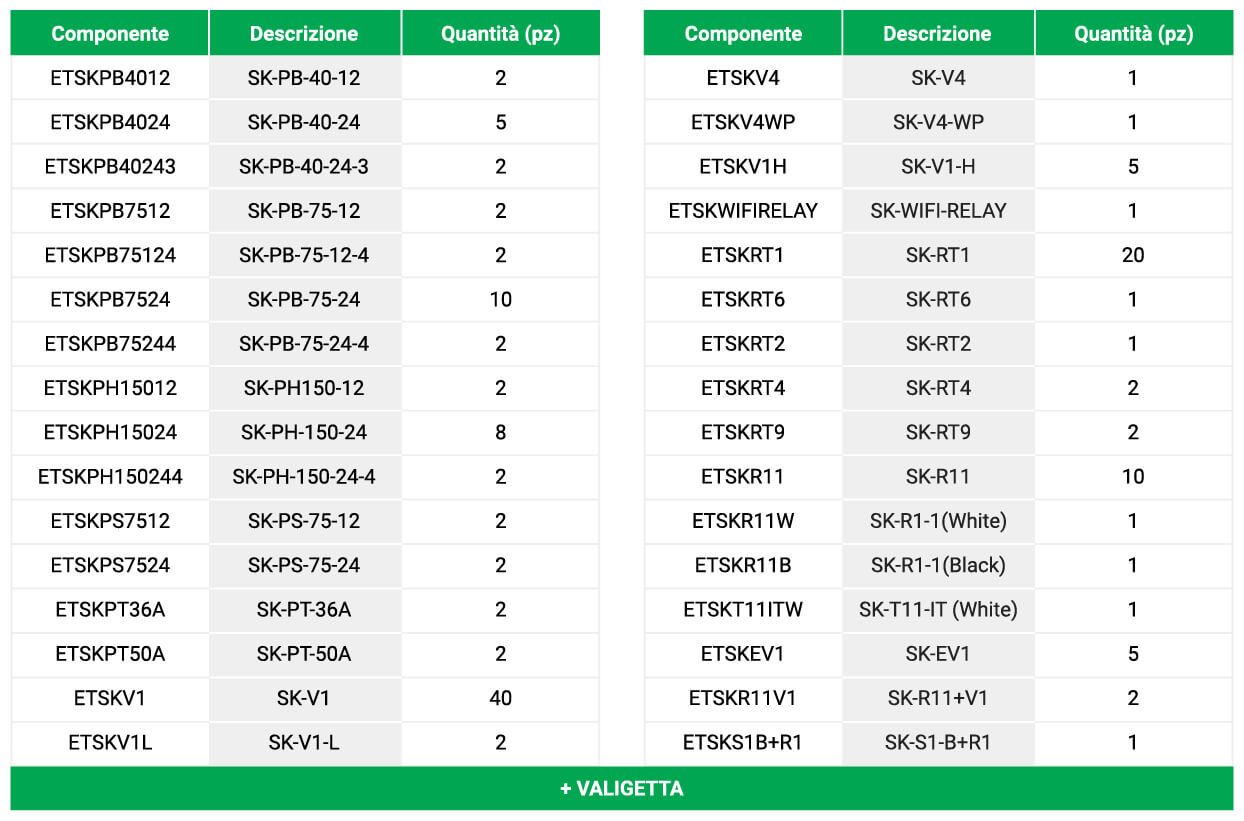Viewport: 1244px width, 821px height.
Task: Click the ETSKRT9 component cell
Action: pyautogui.click(x=743, y=432)
